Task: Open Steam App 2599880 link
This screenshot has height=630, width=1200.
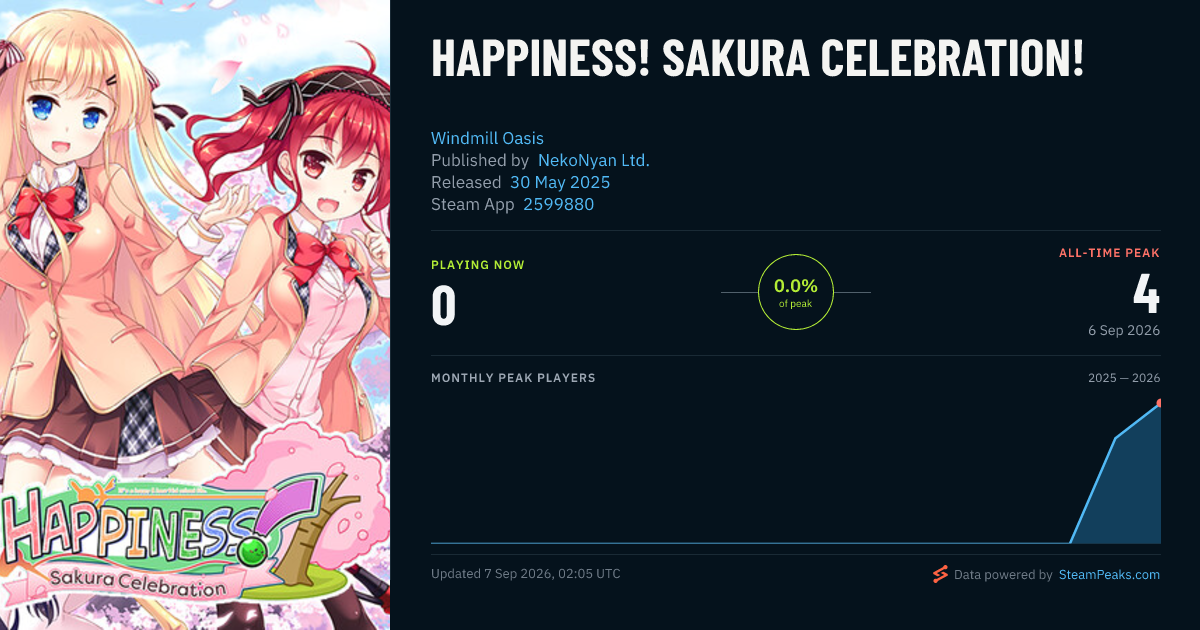Action: click(x=559, y=204)
